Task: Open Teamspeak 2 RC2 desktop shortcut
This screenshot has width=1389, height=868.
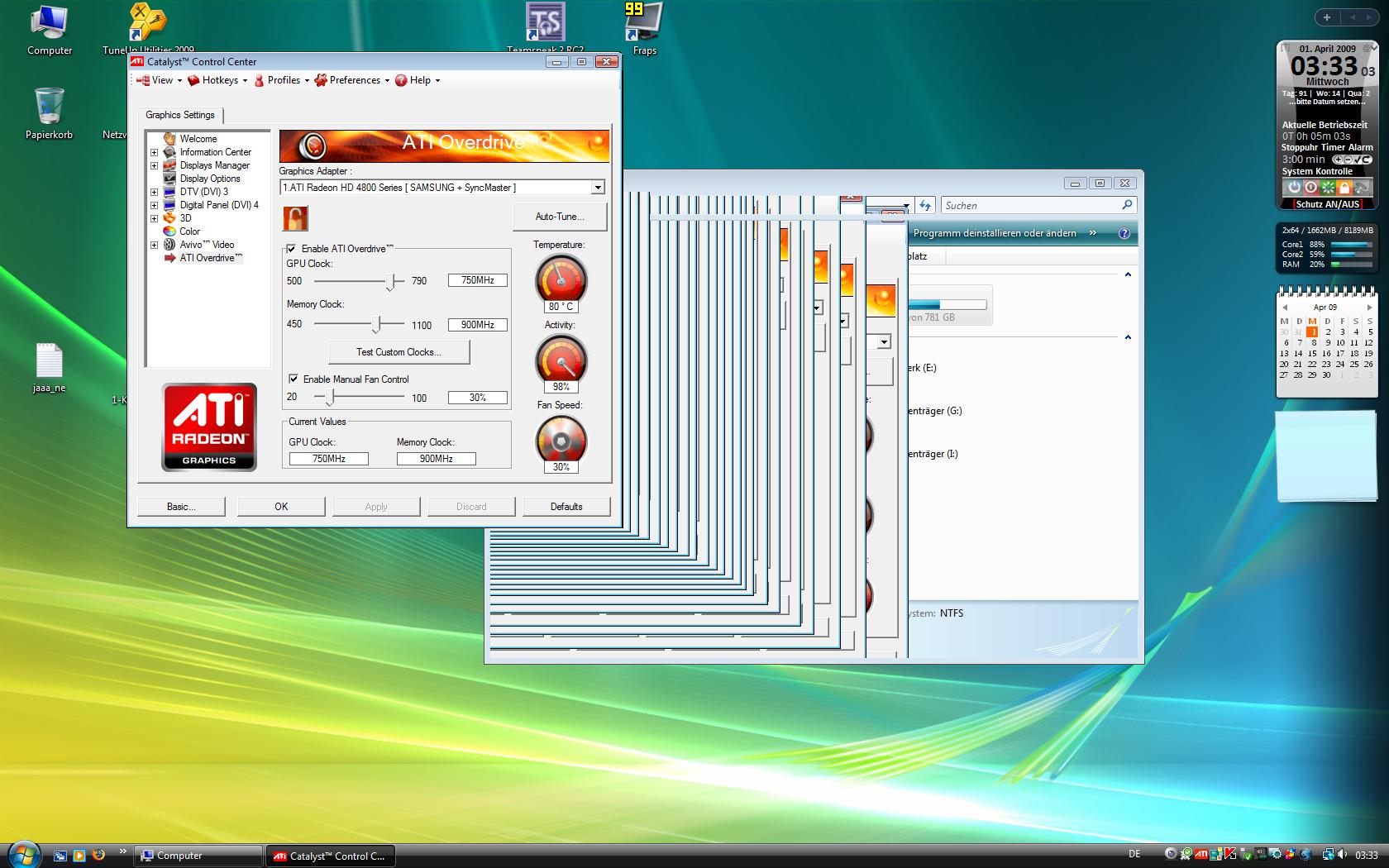Action: point(545,29)
